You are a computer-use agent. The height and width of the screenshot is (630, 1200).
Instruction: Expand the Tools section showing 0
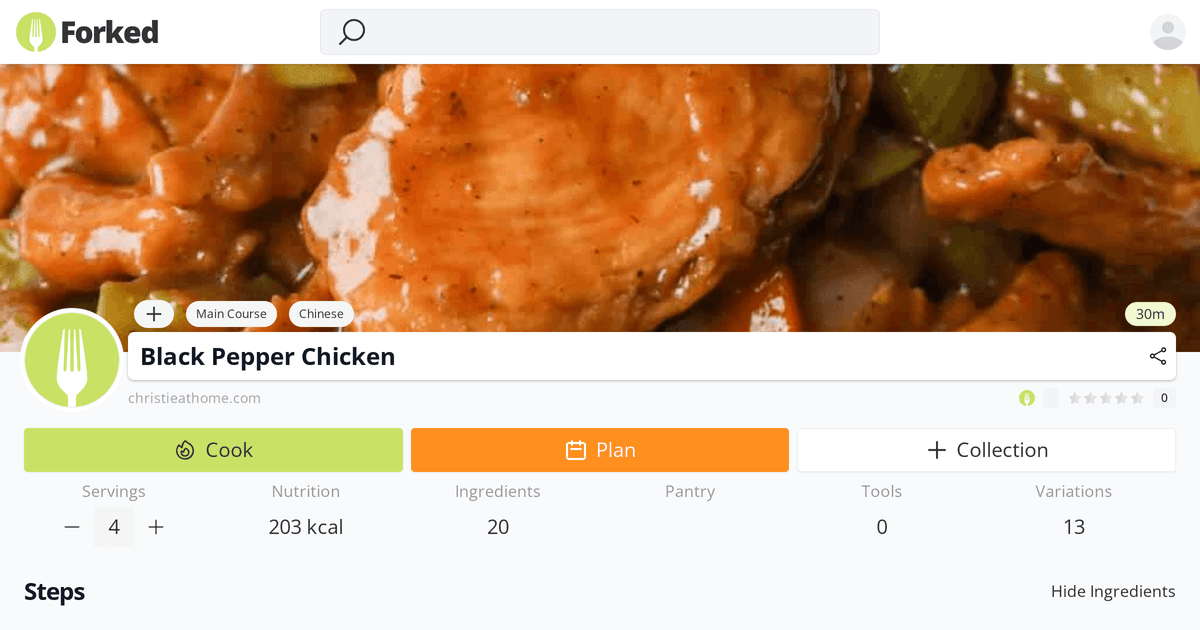point(881,510)
